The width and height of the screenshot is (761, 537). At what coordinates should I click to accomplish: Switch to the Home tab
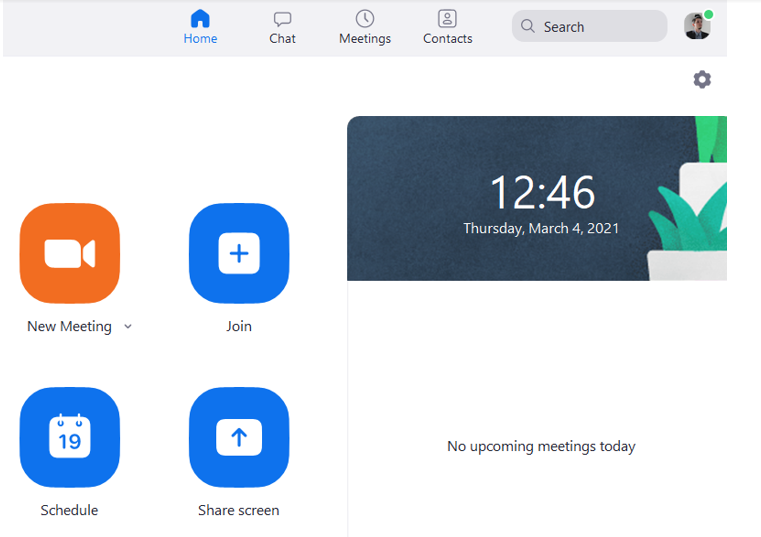pyautogui.click(x=200, y=27)
